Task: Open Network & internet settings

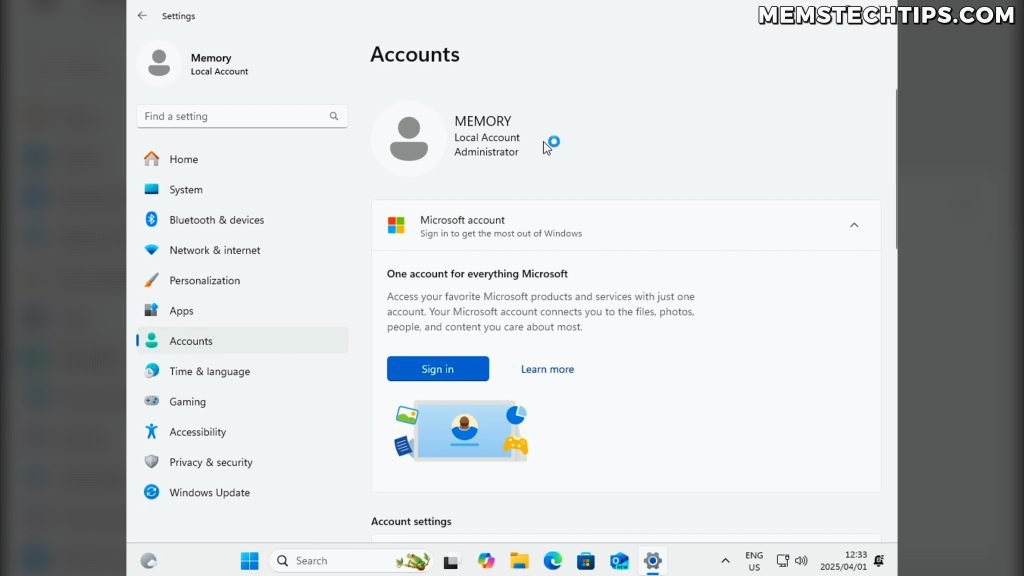Action: 213,250
